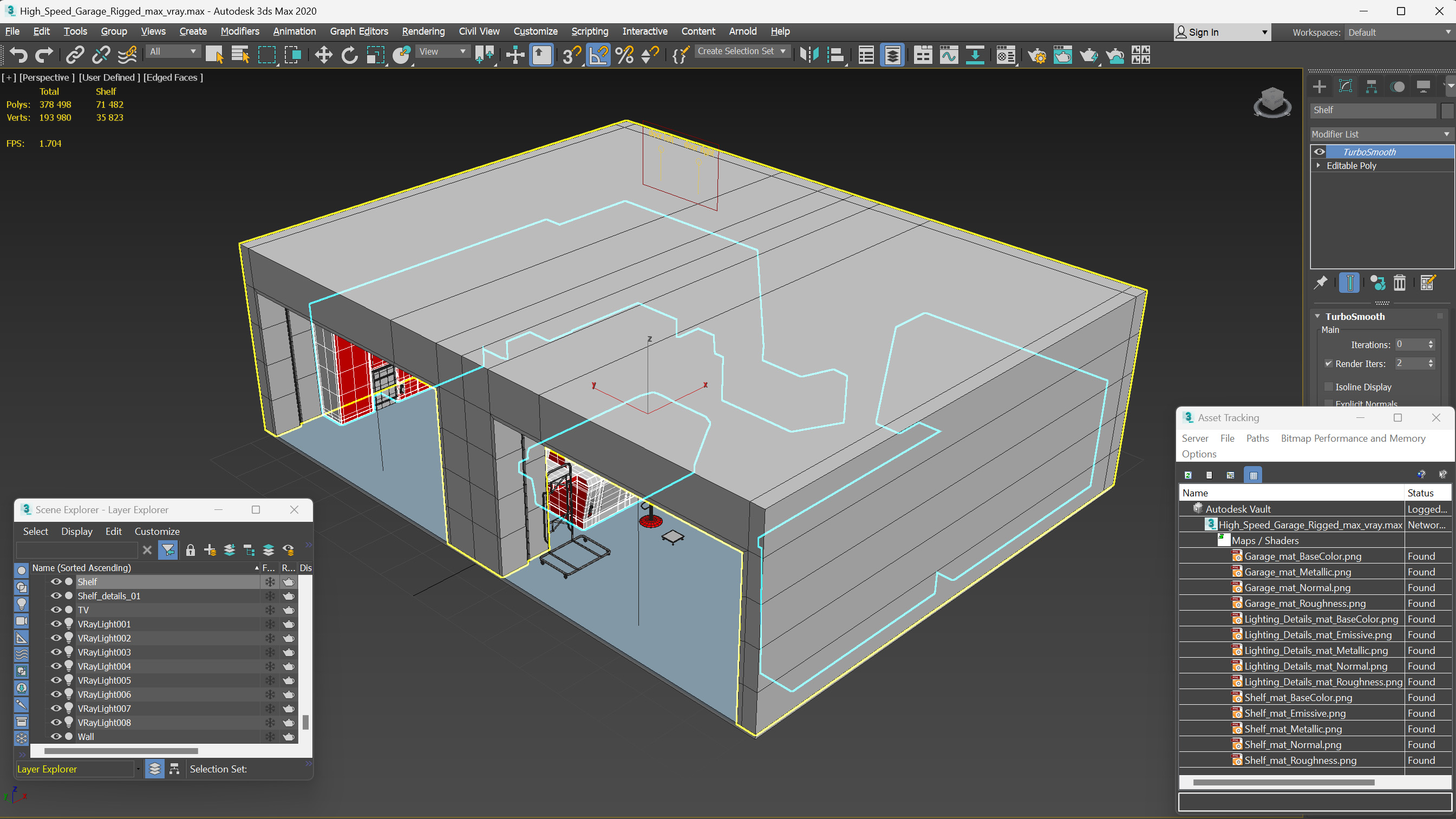Open the Graph Editors menu
1456x819 pixels.
point(359,31)
